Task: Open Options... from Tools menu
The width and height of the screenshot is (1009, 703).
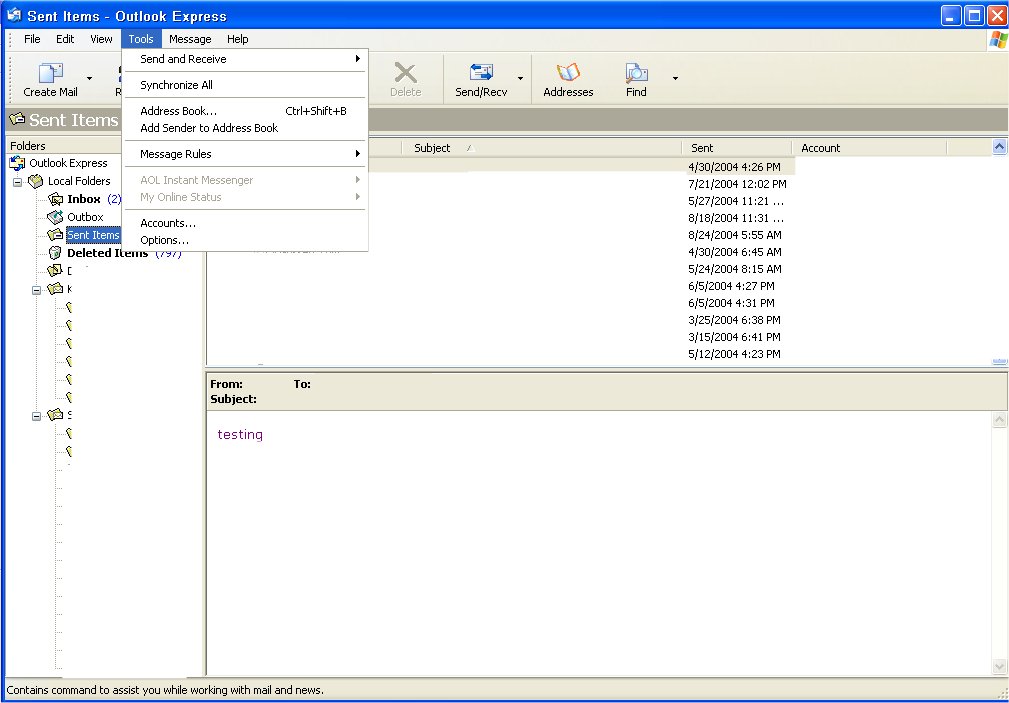Action: pyautogui.click(x=245, y=240)
